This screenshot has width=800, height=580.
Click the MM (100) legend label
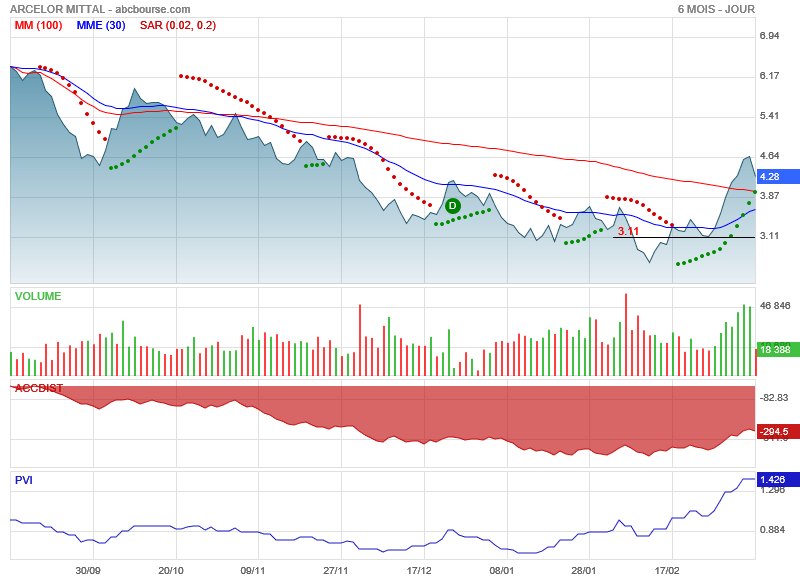coord(38,26)
